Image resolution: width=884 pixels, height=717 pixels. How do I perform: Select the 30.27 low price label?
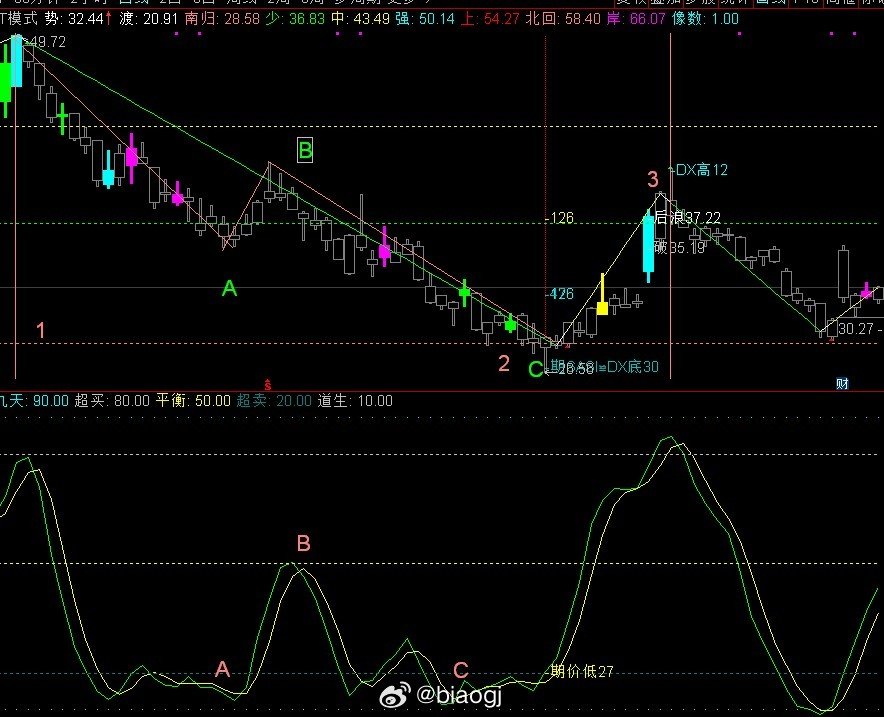click(x=855, y=328)
